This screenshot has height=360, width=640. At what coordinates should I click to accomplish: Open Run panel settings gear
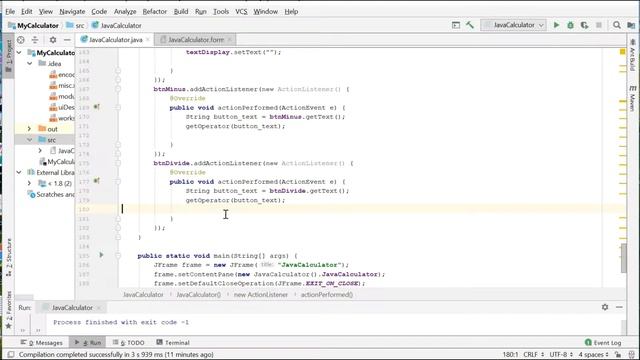[605, 307]
